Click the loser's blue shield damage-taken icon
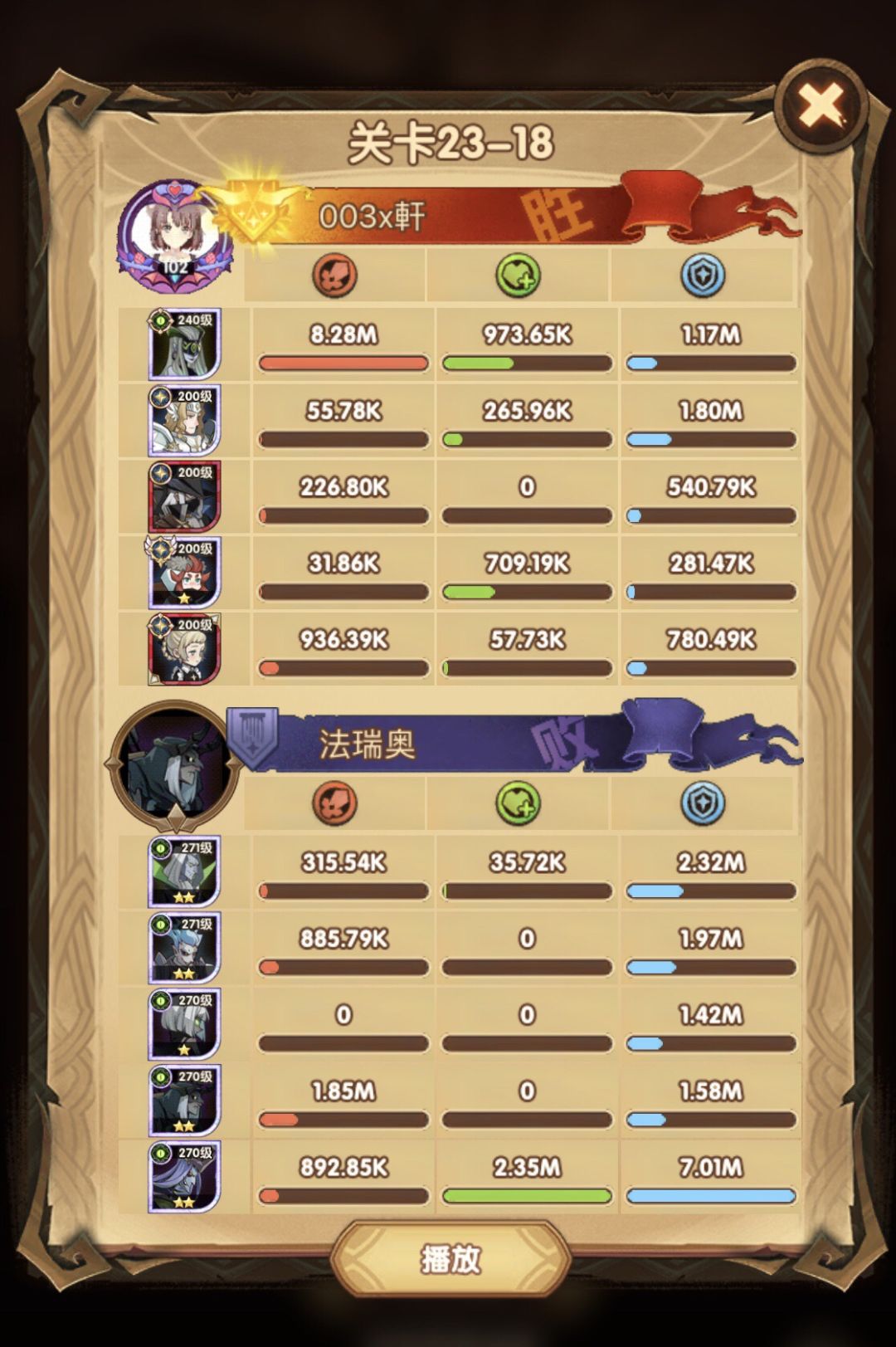This screenshot has height=1347, width=896. point(703,803)
